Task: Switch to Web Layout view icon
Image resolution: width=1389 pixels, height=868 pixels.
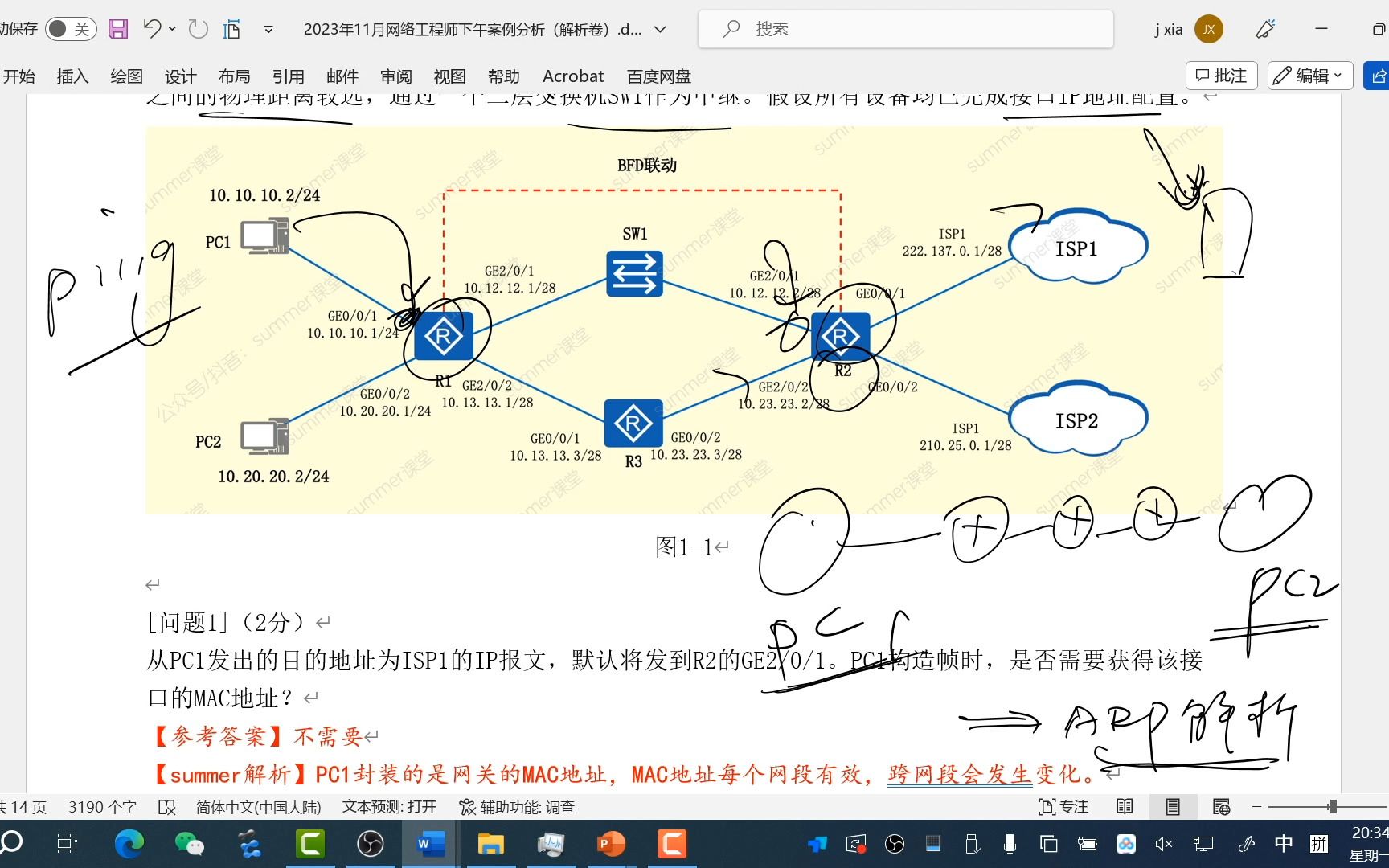Action: (1221, 807)
